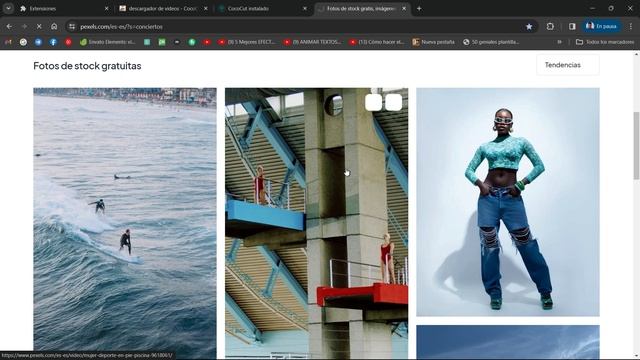Open the unlabeled YouTube bookmark icon

pyautogui.click(x=207, y=42)
